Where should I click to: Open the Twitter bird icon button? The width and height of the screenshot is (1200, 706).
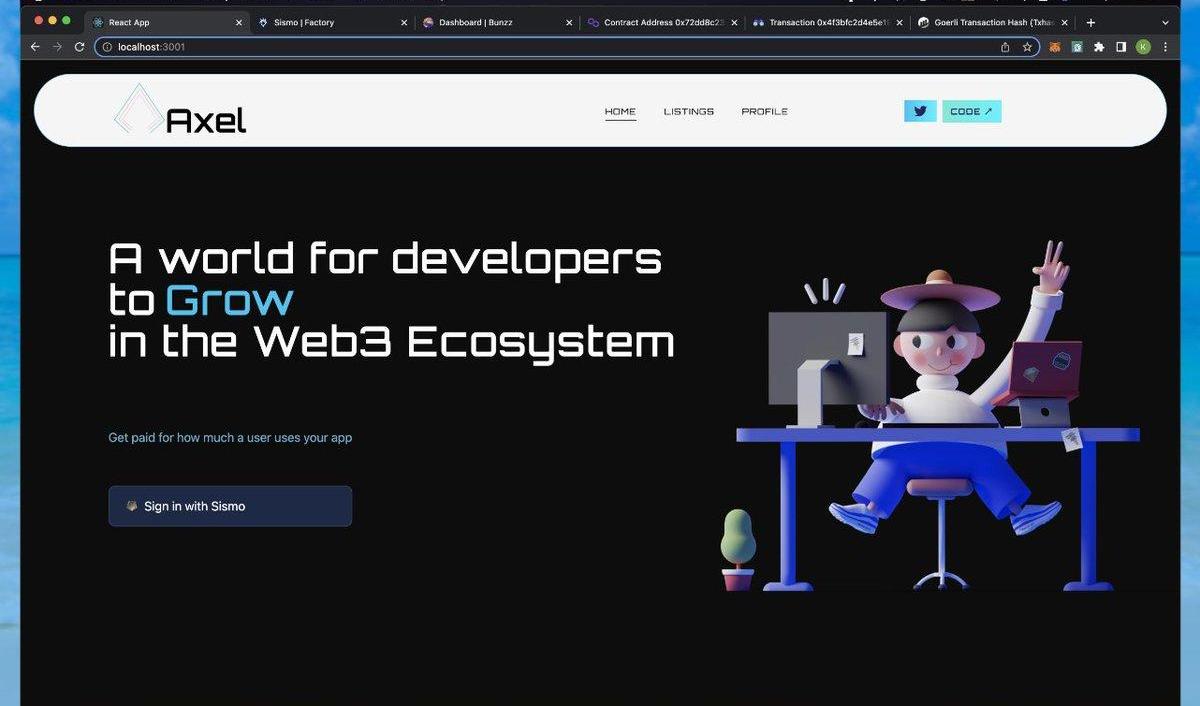pos(920,111)
